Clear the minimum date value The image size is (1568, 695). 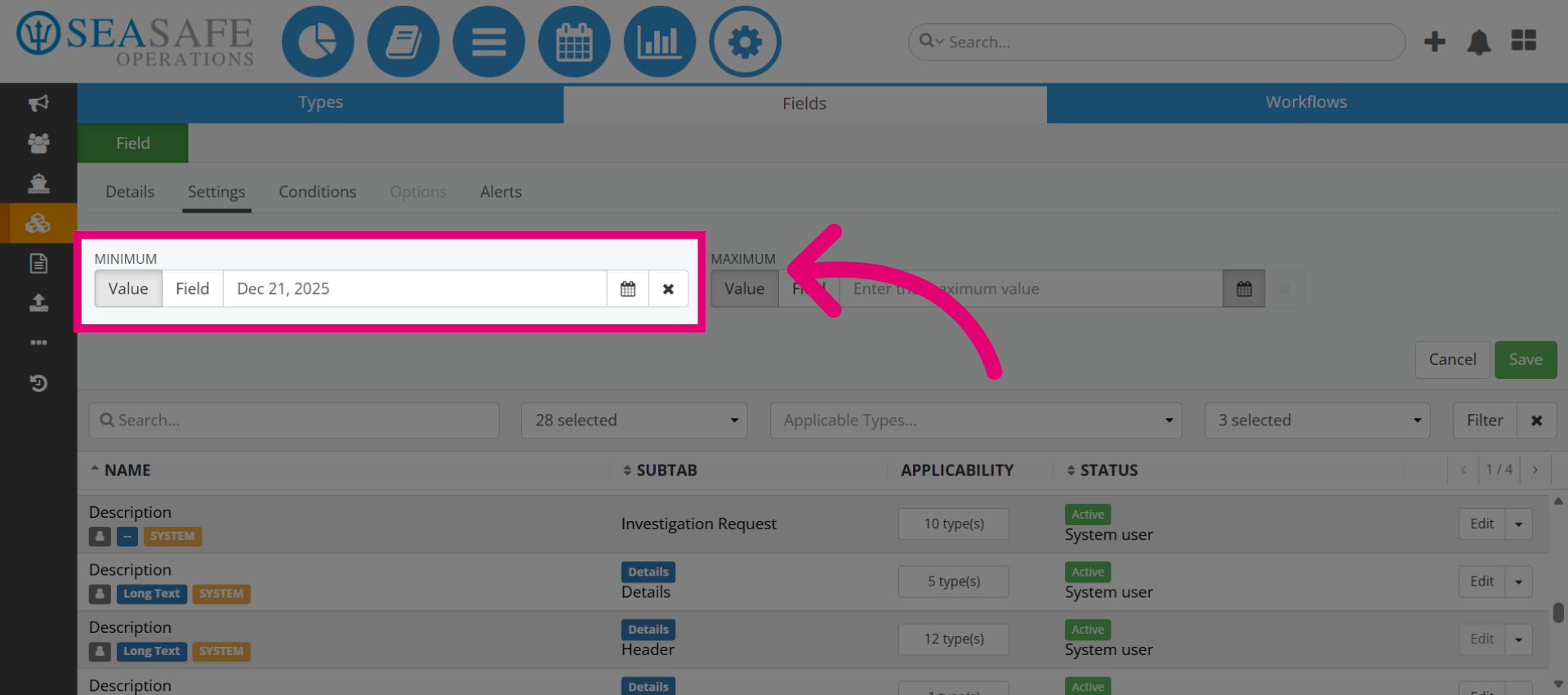click(x=668, y=289)
